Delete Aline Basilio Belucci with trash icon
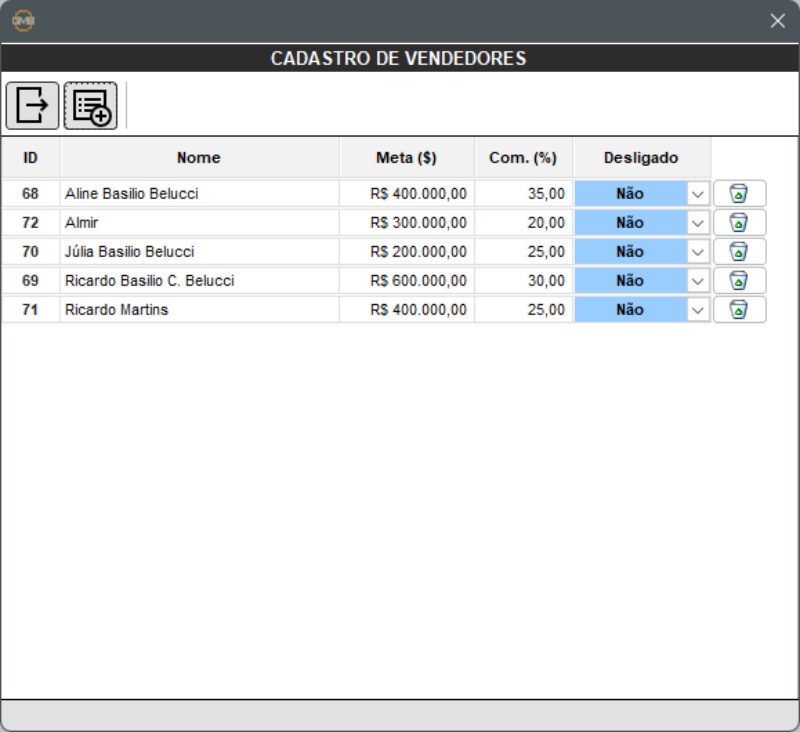The image size is (800, 732). (739, 194)
